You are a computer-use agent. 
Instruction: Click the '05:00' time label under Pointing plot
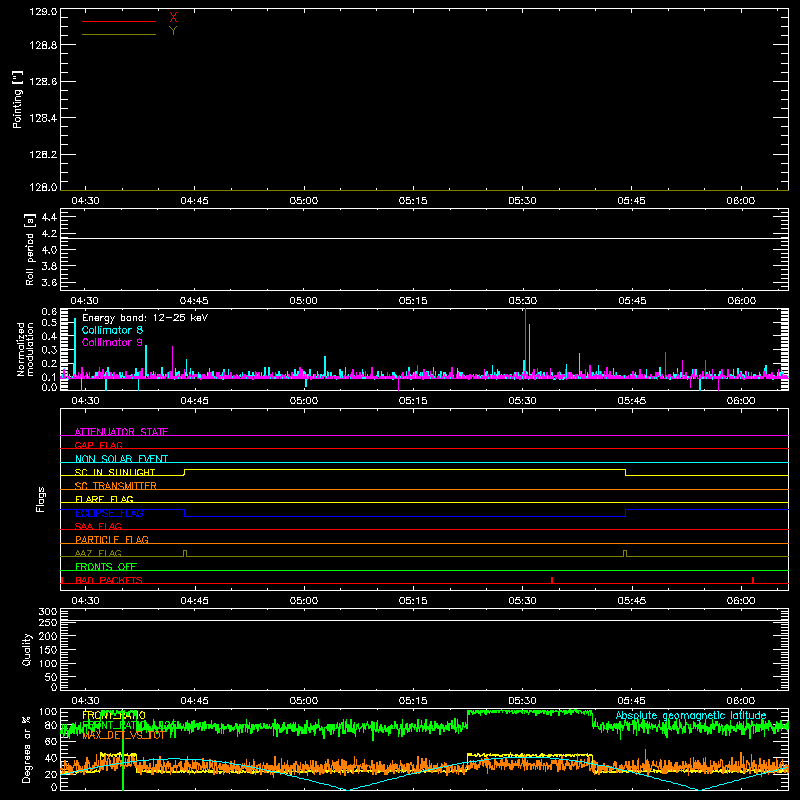304,201
